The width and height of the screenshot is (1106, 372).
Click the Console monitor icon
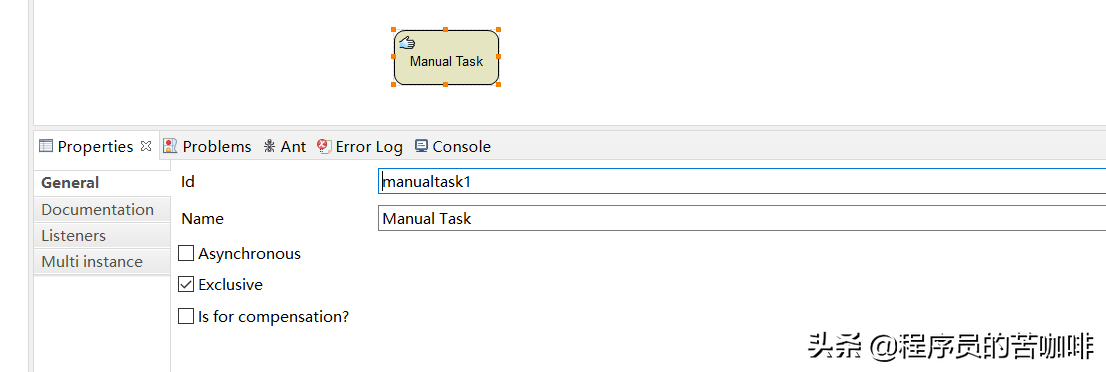point(421,146)
